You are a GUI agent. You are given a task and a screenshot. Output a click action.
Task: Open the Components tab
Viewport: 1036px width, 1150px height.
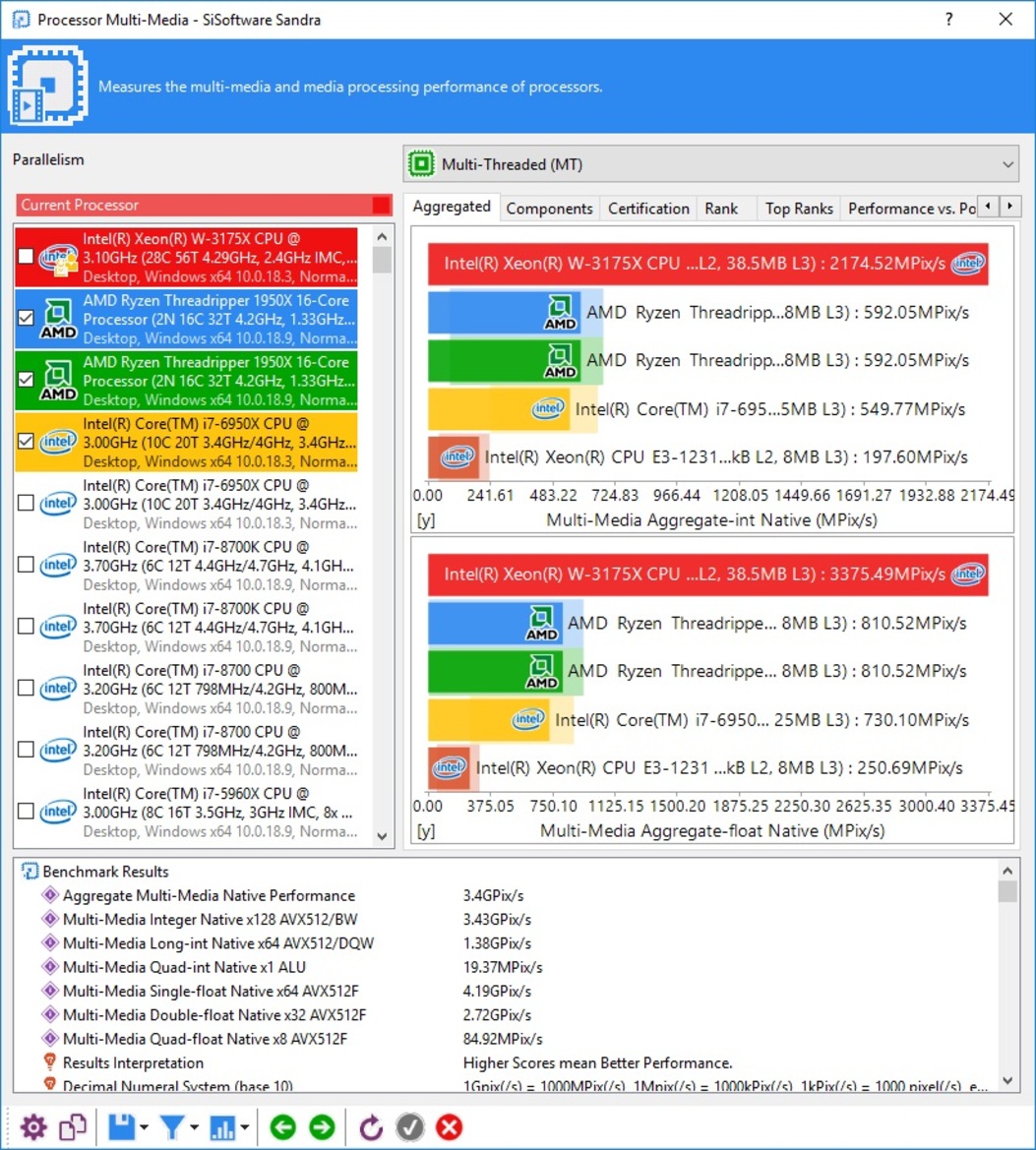coord(550,209)
